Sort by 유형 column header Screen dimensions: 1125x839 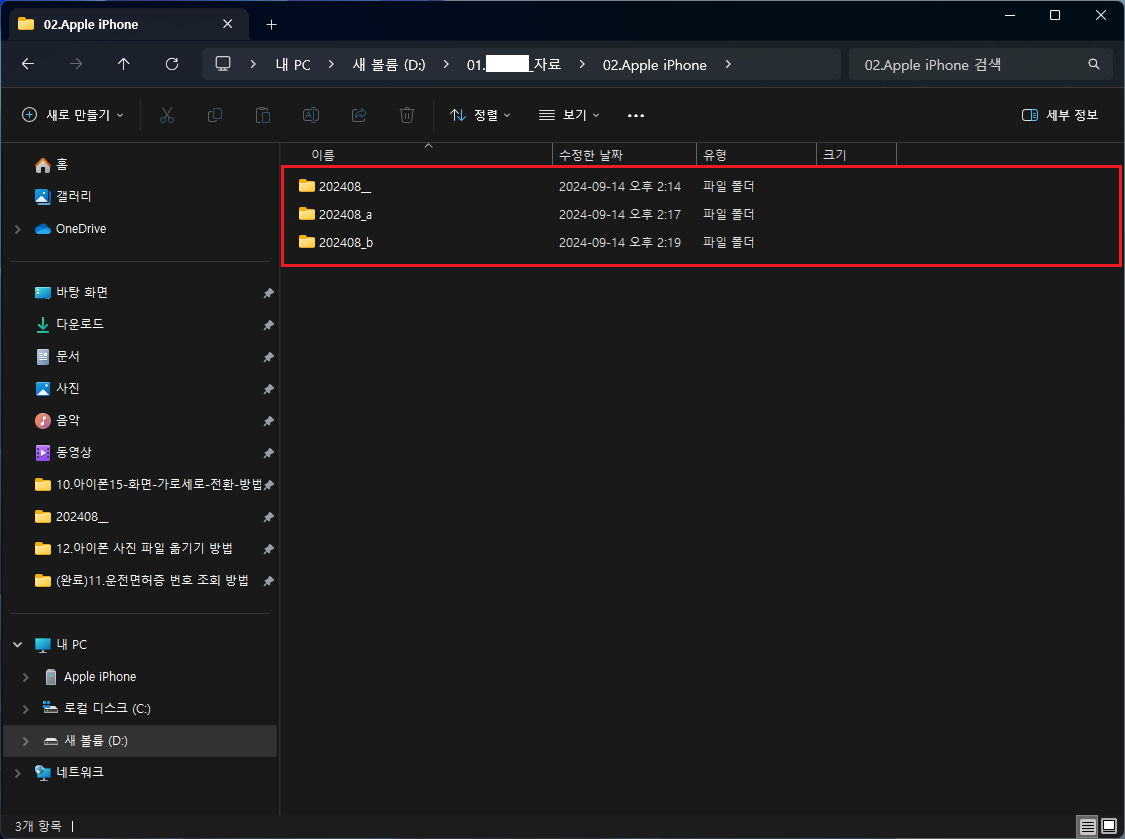[756, 155]
